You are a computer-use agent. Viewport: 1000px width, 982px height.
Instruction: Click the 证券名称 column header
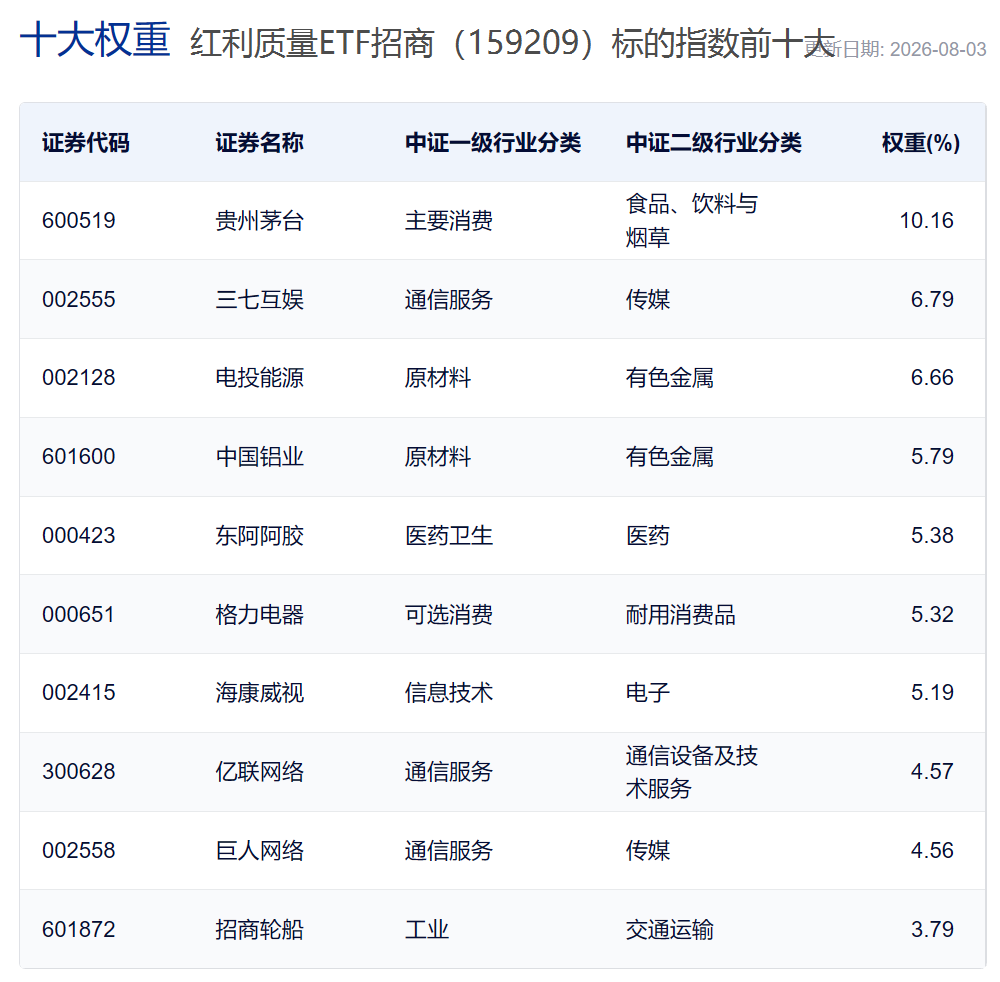[260, 143]
